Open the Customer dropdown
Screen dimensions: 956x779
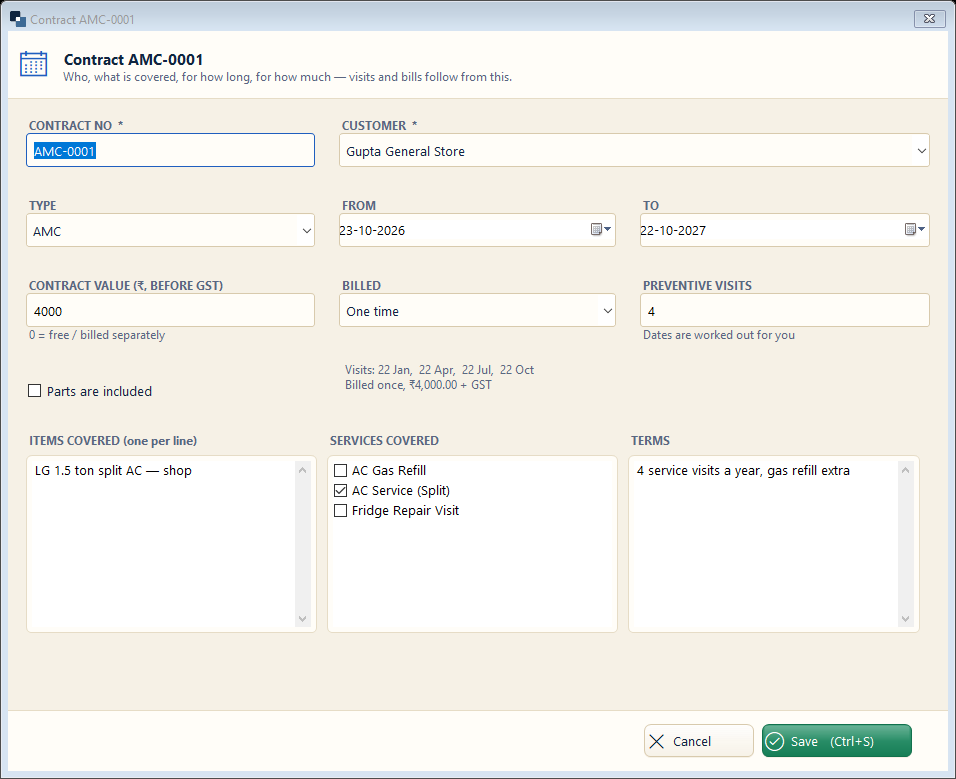(x=634, y=151)
